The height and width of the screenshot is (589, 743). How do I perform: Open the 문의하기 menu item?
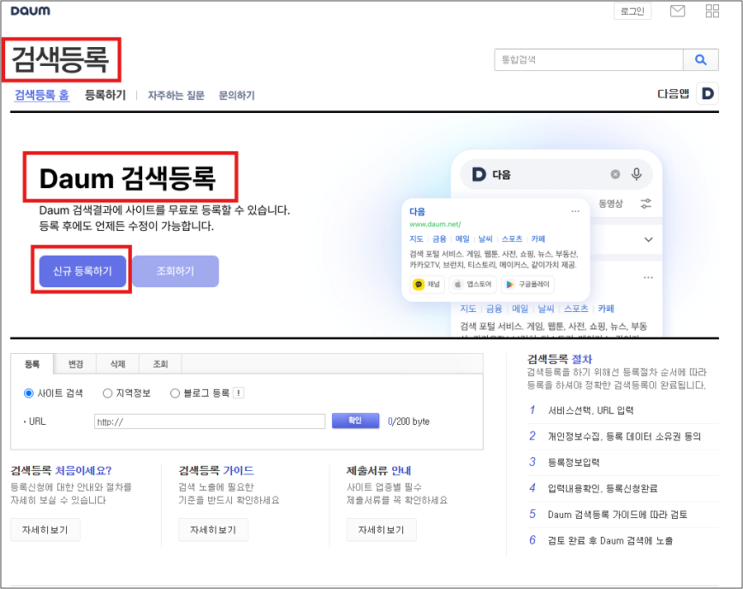click(236, 95)
